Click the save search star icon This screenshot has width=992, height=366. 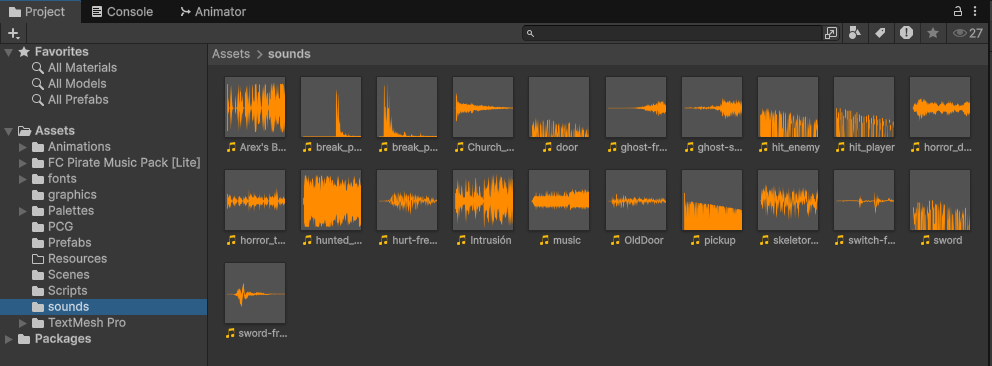click(933, 34)
